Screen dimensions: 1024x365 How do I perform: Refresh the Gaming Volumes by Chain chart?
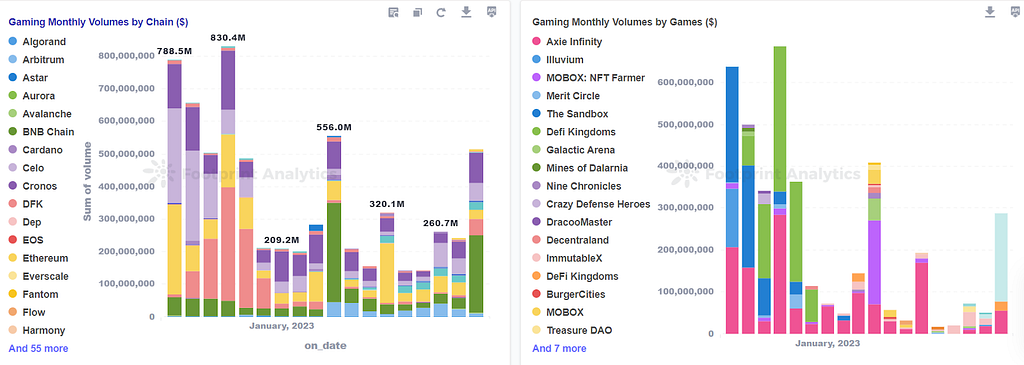[x=441, y=12]
